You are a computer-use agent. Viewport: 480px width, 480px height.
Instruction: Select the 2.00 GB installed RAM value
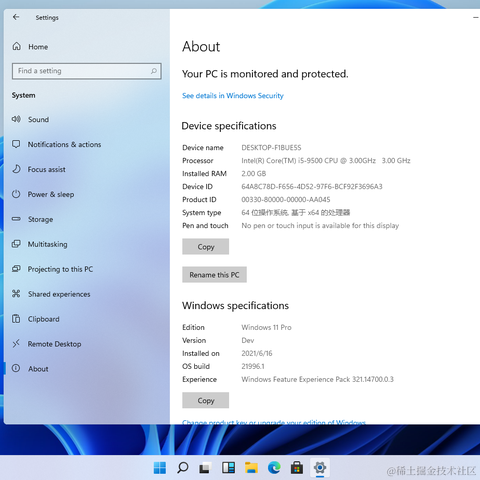254,174
